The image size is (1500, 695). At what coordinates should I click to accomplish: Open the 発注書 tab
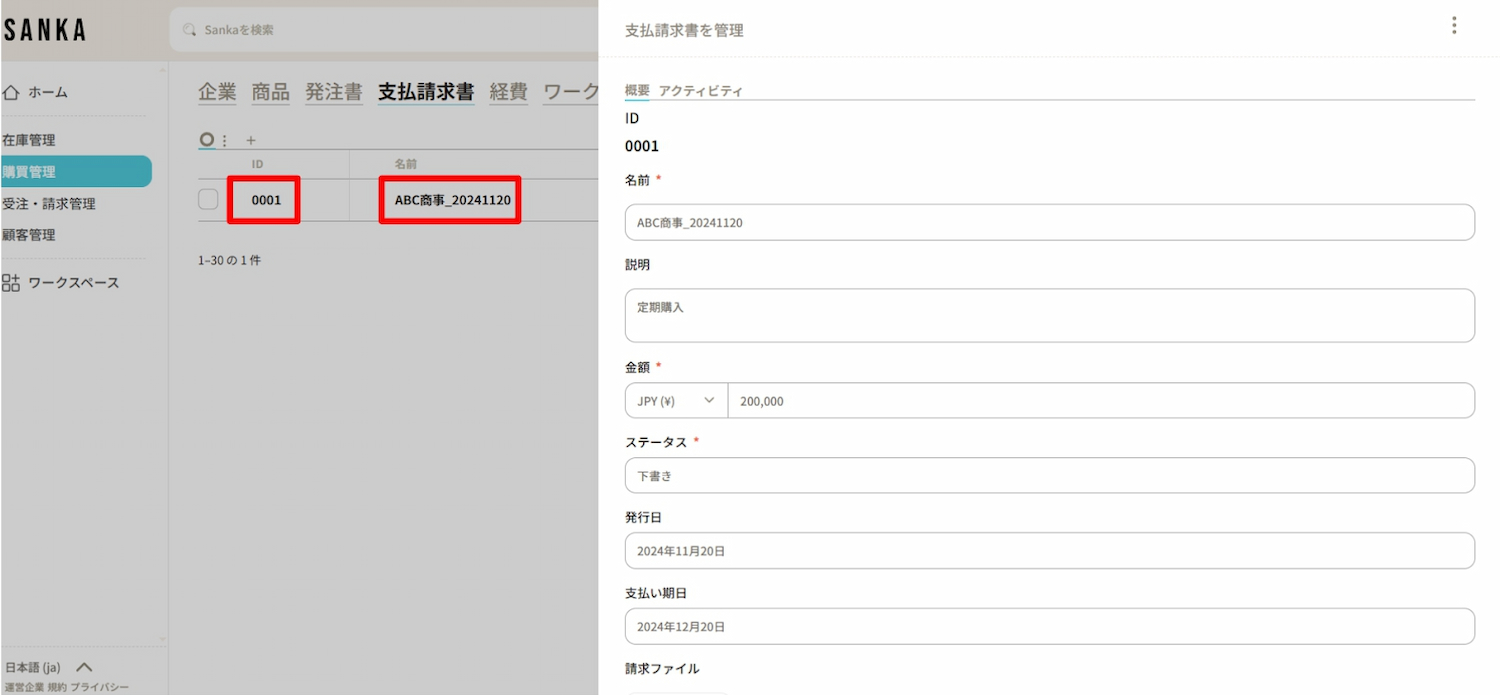click(x=333, y=92)
